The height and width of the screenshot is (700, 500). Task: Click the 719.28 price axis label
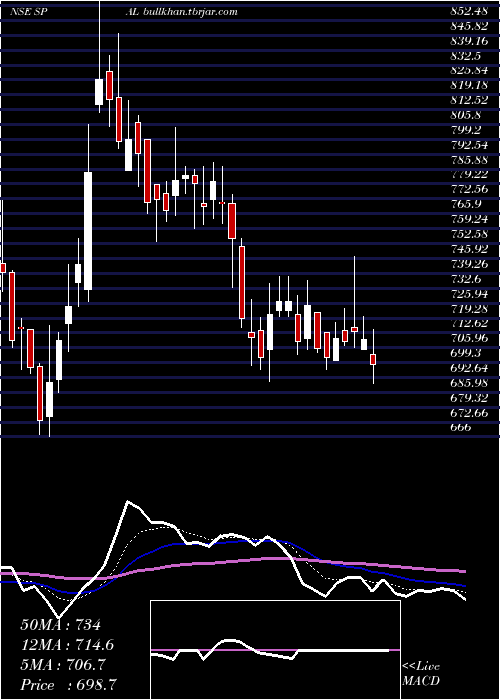point(468,308)
